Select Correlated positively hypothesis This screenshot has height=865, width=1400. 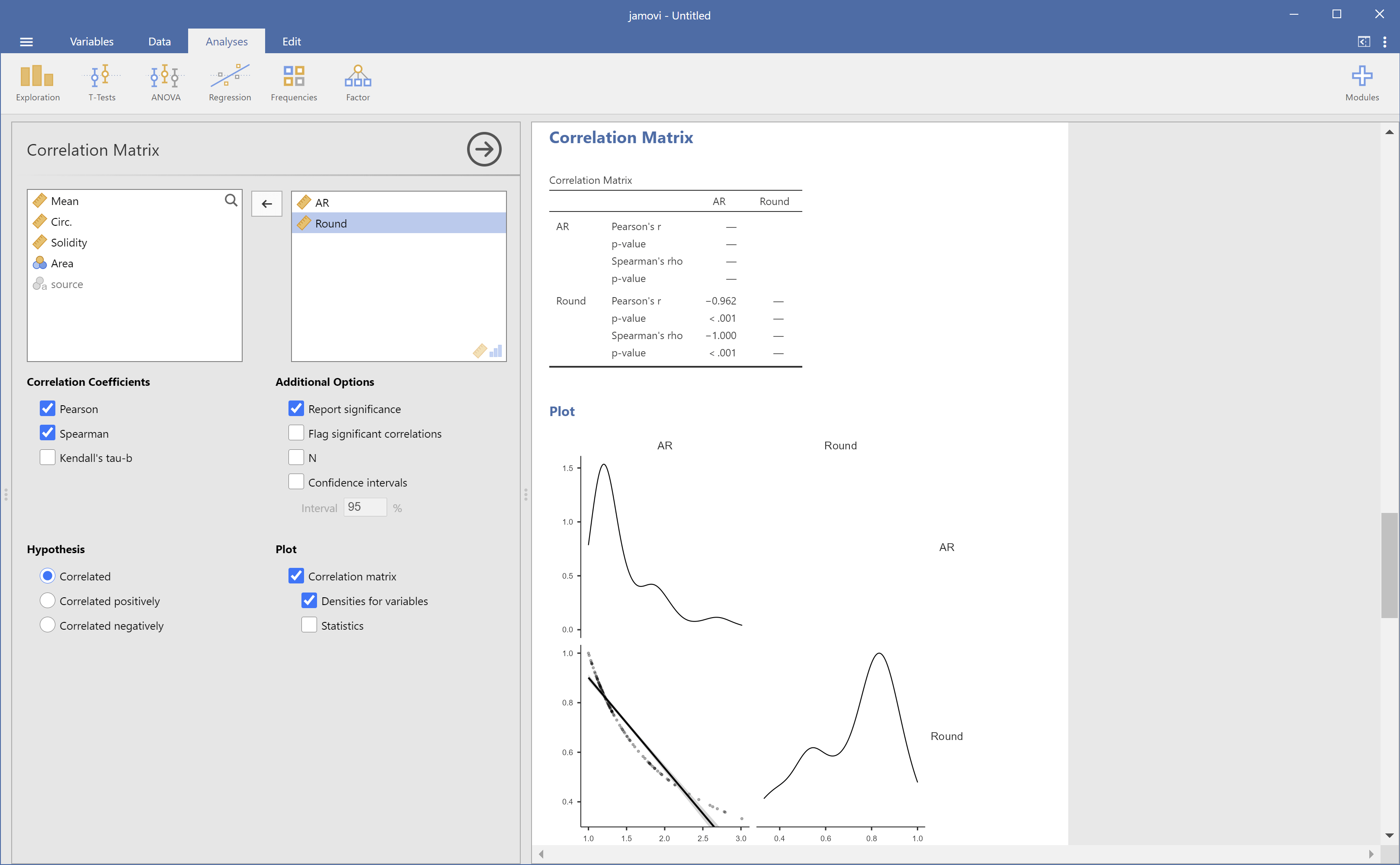48,601
